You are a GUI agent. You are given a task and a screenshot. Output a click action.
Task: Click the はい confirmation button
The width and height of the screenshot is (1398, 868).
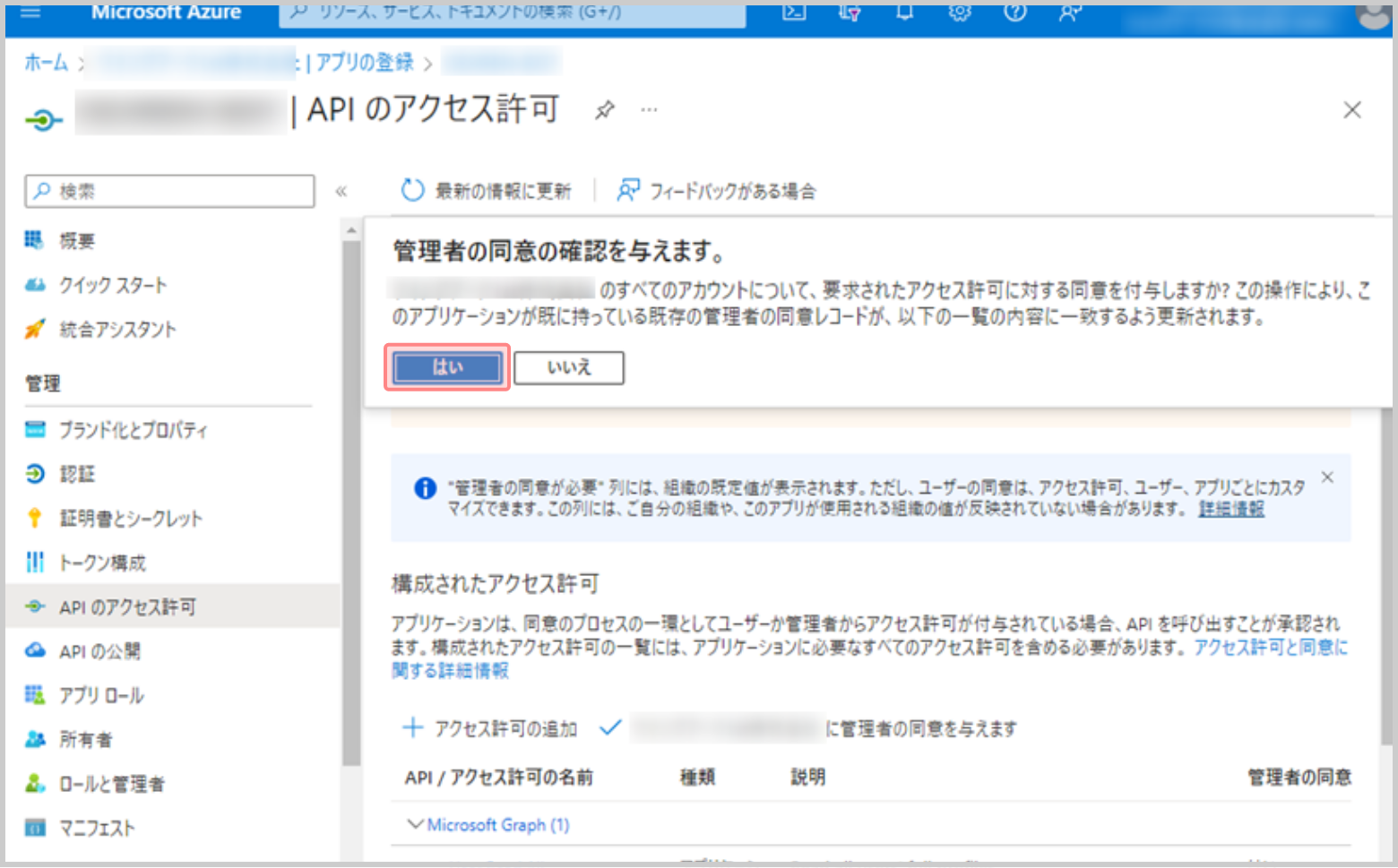coord(447,367)
